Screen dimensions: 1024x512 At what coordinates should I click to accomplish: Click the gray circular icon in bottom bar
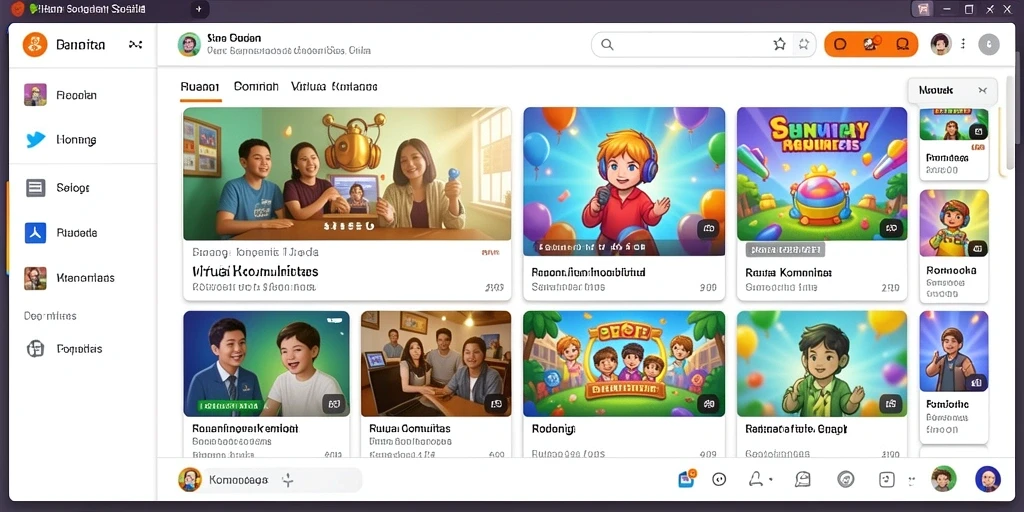[x=846, y=479]
